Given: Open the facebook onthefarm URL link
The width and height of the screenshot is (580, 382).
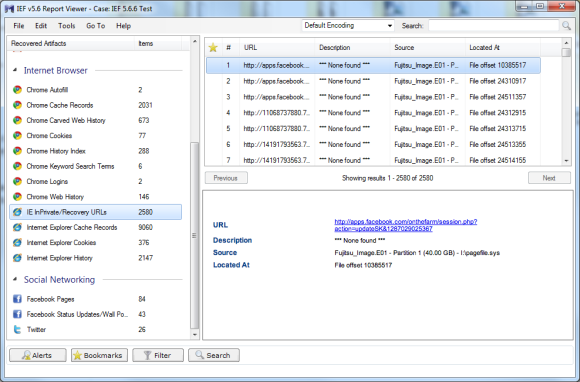Looking at the screenshot, I should pos(405,225).
